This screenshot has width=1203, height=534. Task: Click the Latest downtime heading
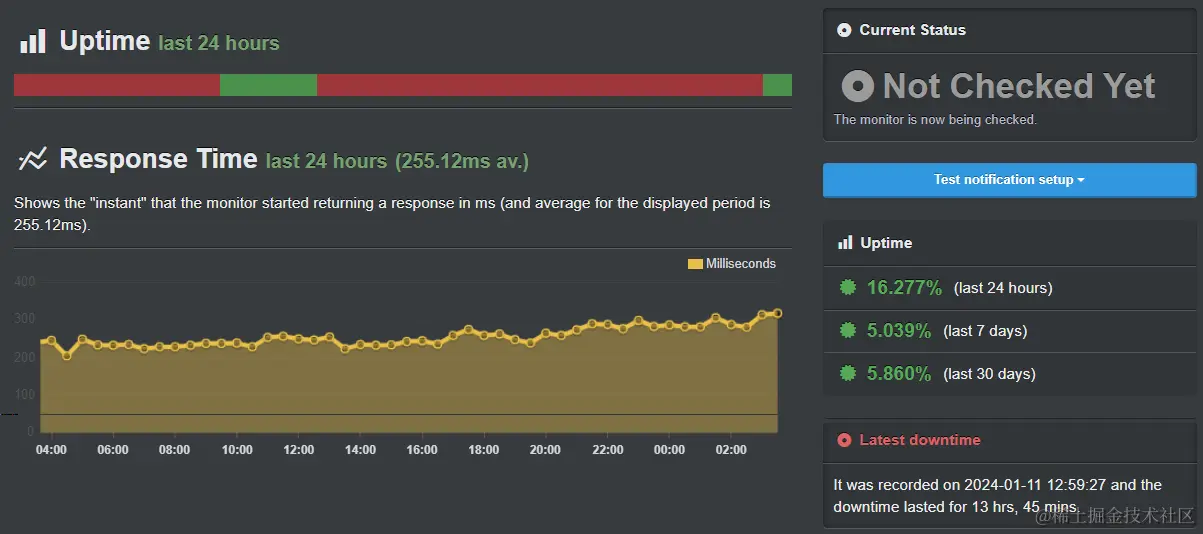[919, 440]
